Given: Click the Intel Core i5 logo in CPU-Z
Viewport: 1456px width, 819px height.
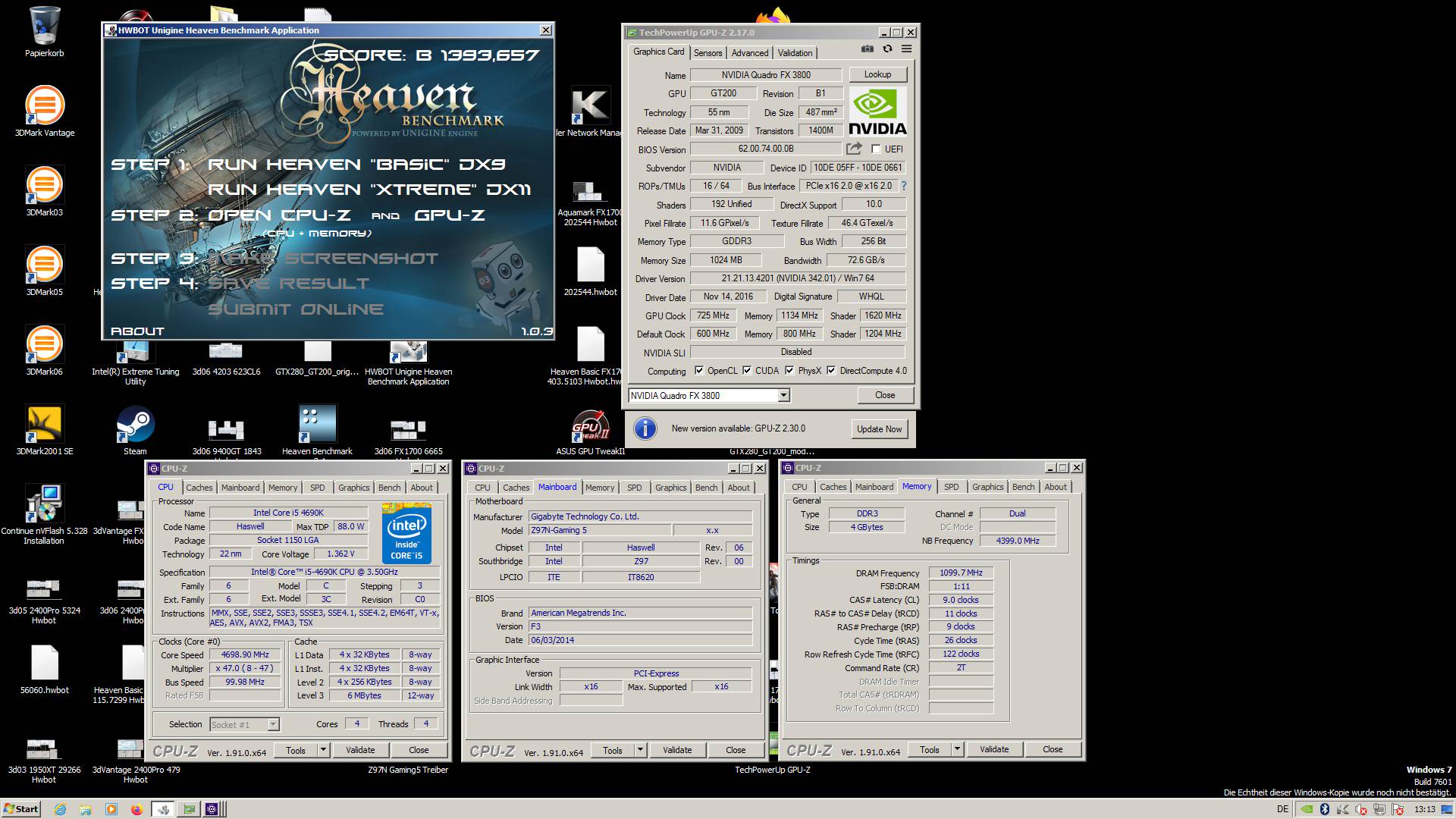Looking at the screenshot, I should pos(406,534).
